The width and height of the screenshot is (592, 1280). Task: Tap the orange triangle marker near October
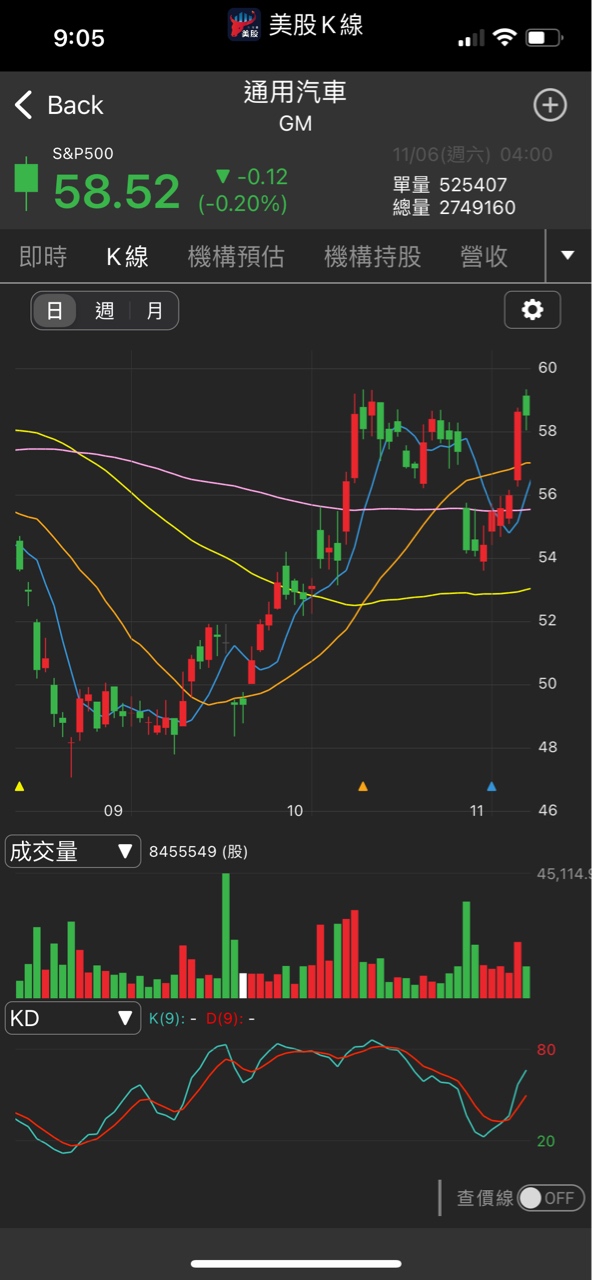[363, 787]
